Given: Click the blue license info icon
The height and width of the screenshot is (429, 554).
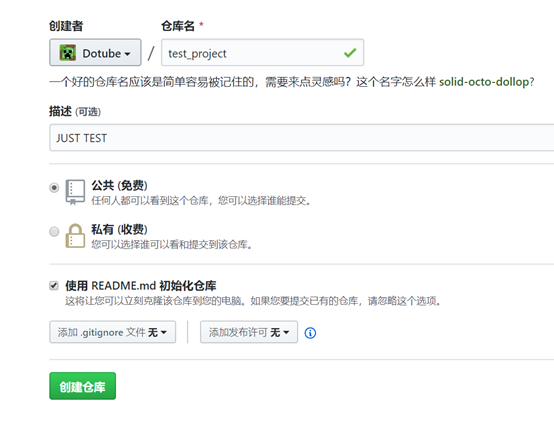Looking at the screenshot, I should [310, 333].
